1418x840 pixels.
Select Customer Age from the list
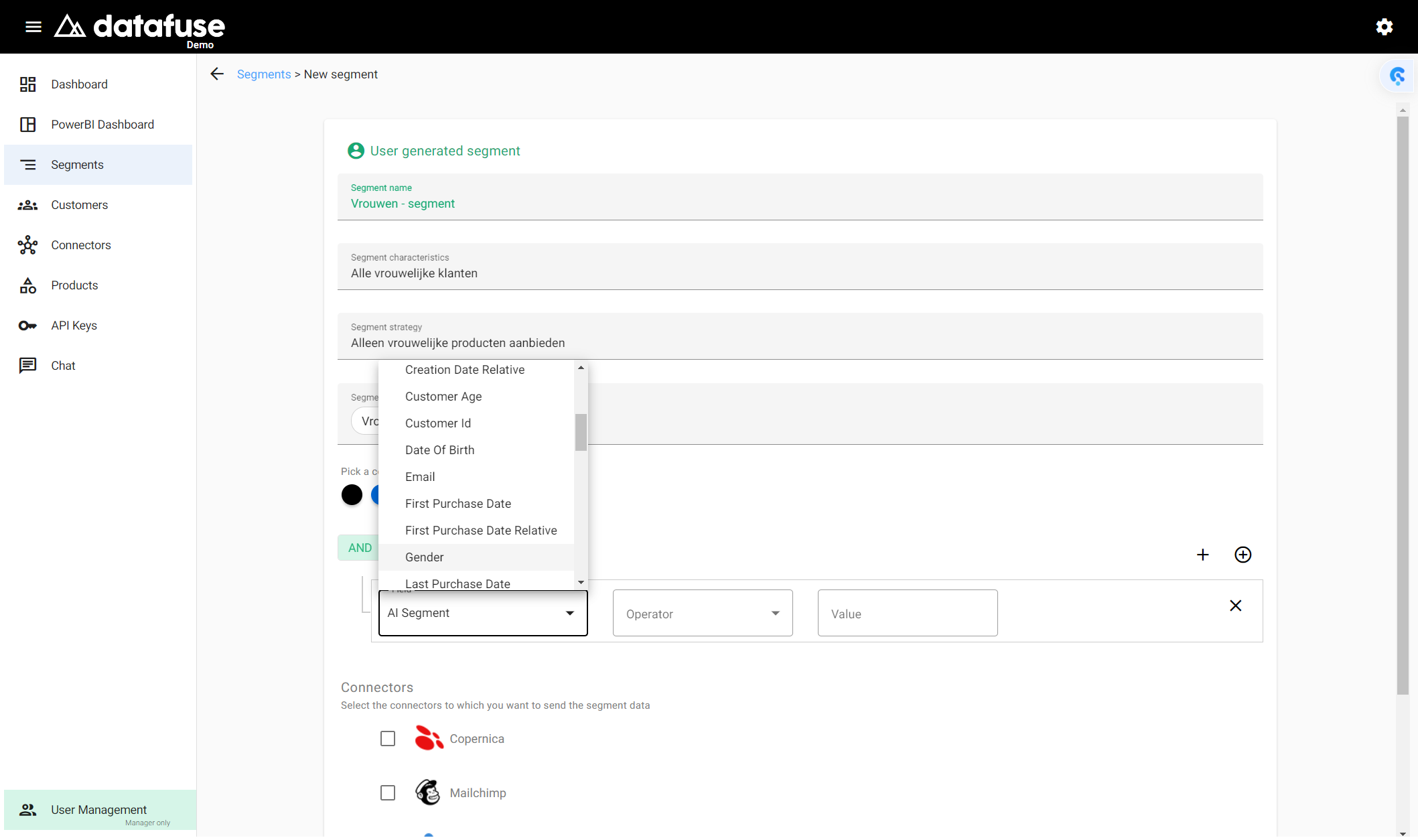click(x=476, y=397)
